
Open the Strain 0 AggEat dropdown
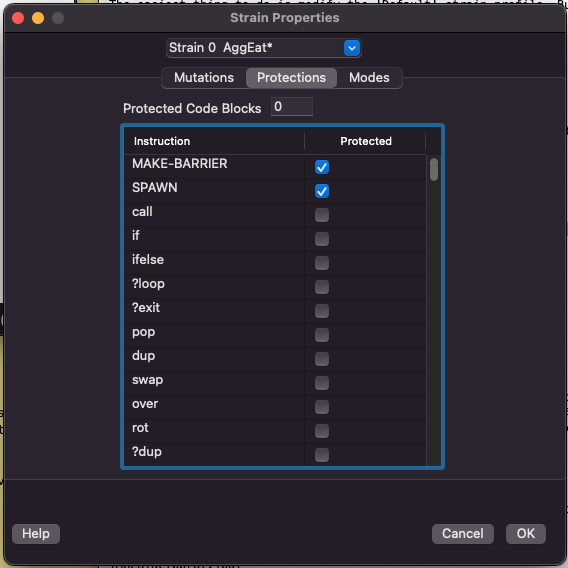click(263, 48)
